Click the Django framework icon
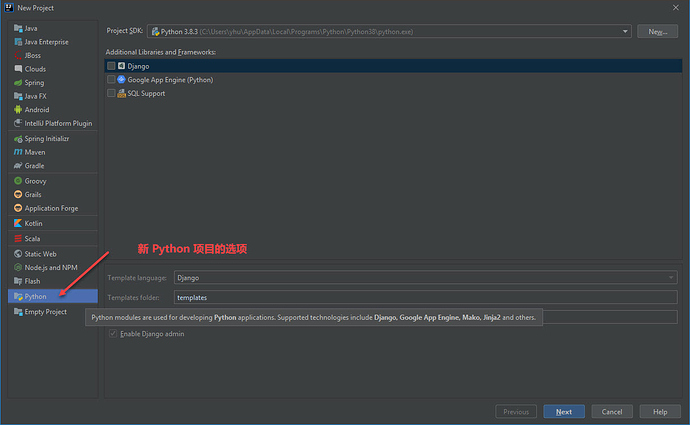The image size is (690, 425). 121,66
